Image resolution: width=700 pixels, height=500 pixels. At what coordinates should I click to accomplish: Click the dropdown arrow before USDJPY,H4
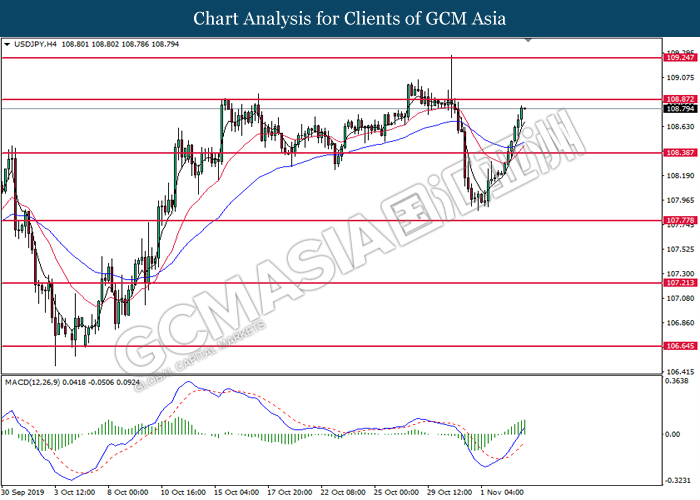point(7,45)
